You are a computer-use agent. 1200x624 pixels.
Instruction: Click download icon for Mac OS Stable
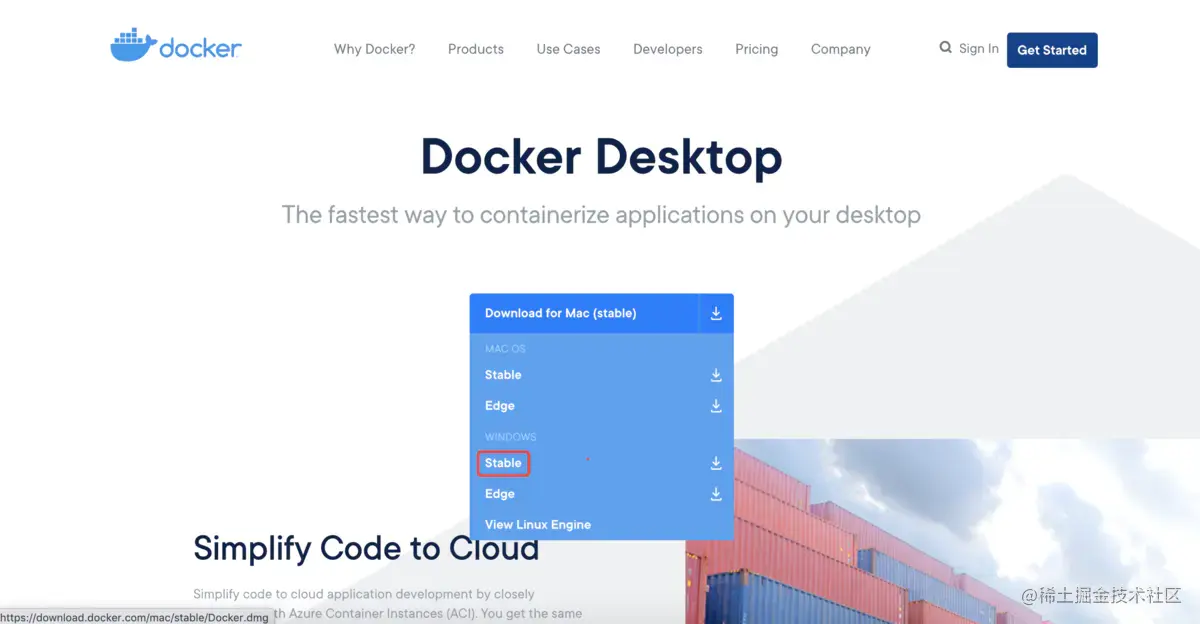pos(716,375)
